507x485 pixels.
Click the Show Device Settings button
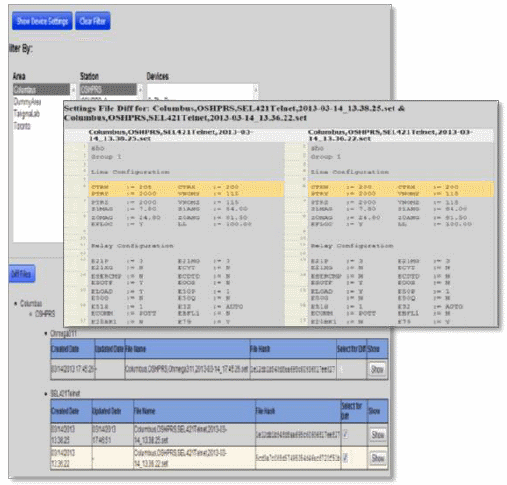pos(42,21)
